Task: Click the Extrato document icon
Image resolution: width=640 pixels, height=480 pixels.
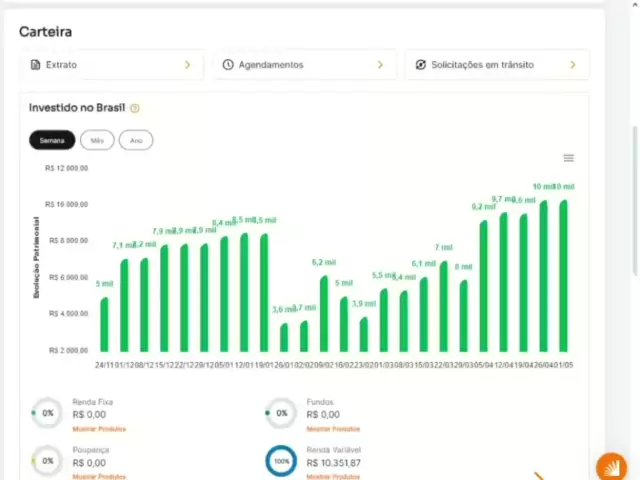Action: pyautogui.click(x=35, y=65)
